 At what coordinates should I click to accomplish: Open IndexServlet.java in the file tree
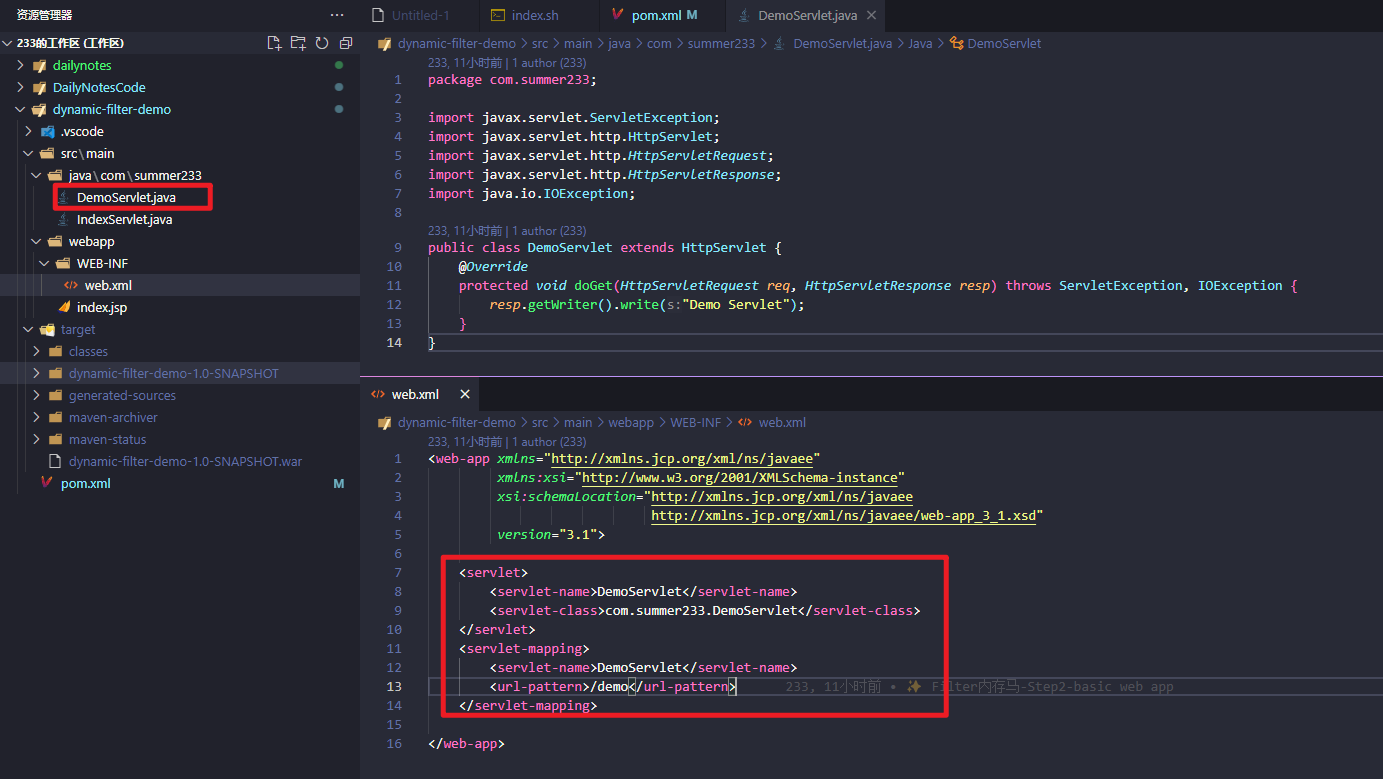point(124,219)
